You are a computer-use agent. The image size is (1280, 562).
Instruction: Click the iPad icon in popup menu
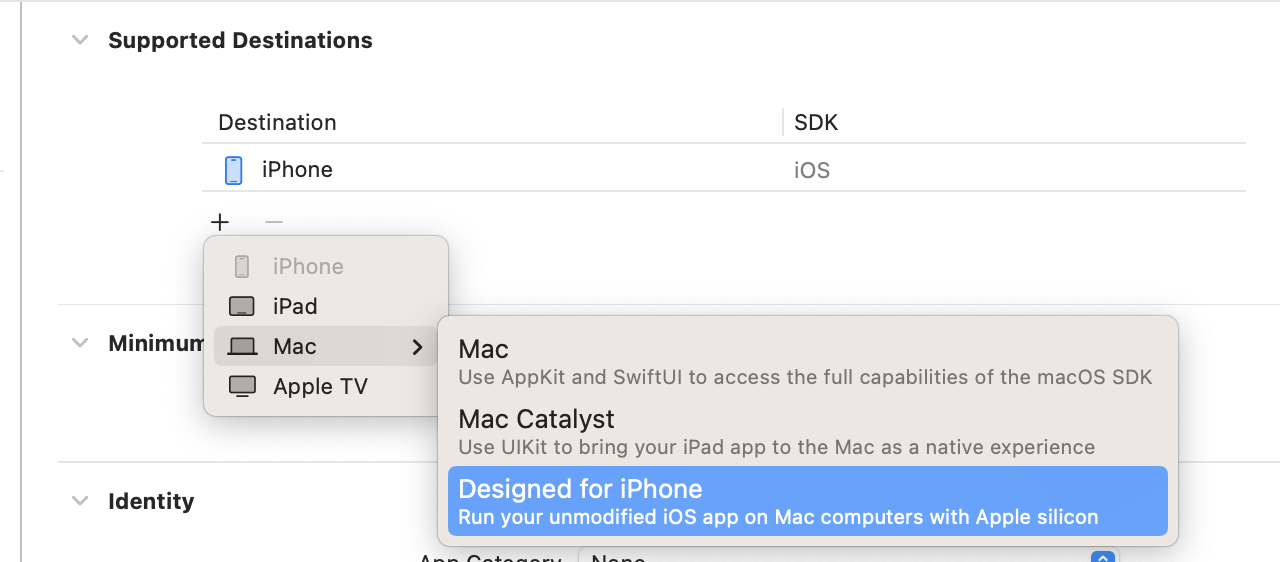click(242, 306)
